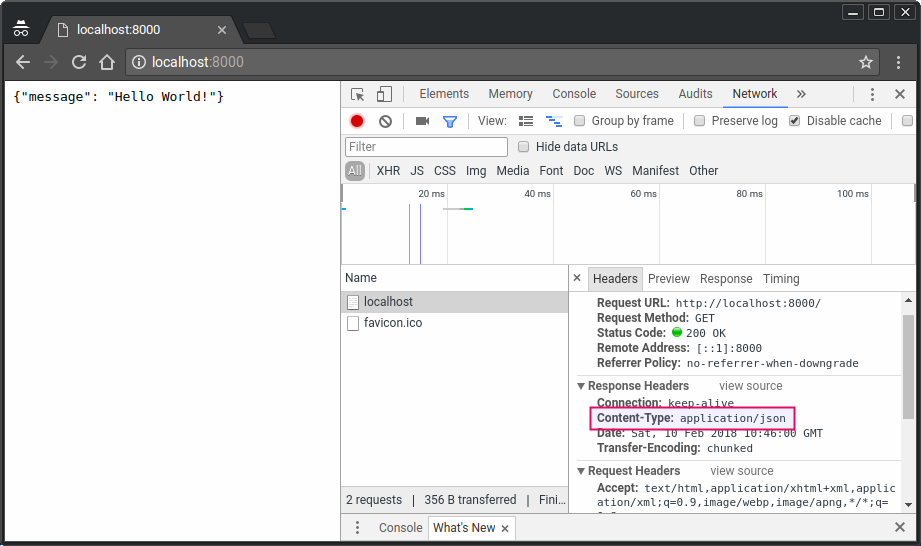Show more DevTools tabs via chevron
This screenshot has height=546, width=921.
(x=801, y=94)
